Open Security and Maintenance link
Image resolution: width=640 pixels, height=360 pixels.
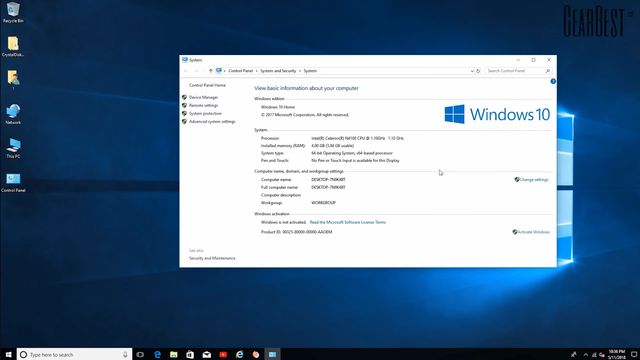tap(212, 258)
